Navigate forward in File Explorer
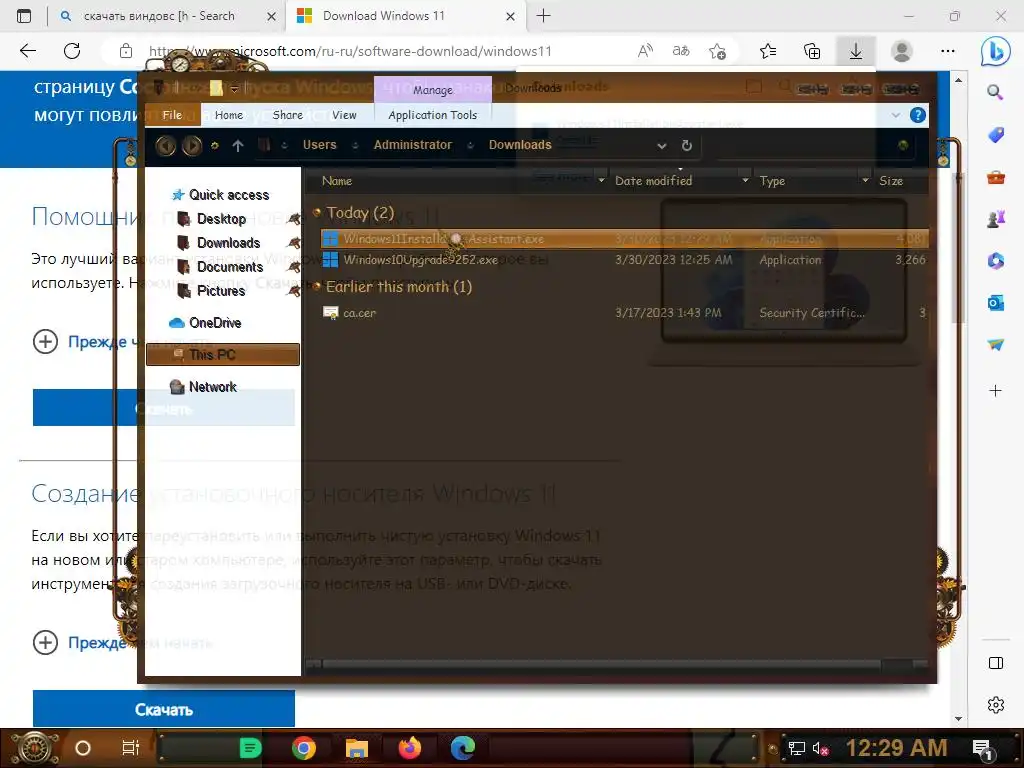 [191, 145]
